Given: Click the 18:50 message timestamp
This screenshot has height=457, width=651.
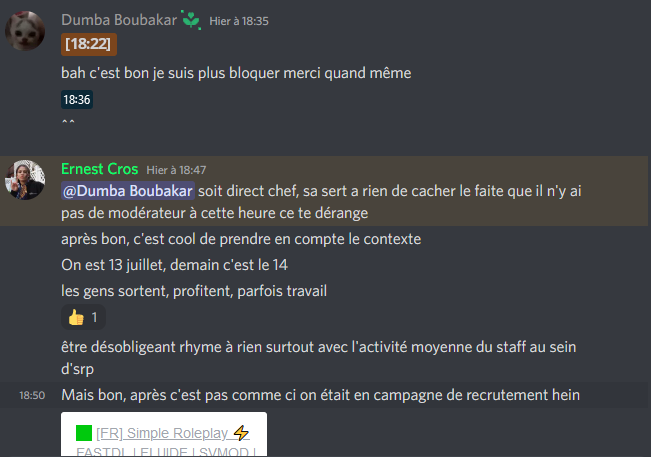Looking at the screenshot, I should 32,395.
